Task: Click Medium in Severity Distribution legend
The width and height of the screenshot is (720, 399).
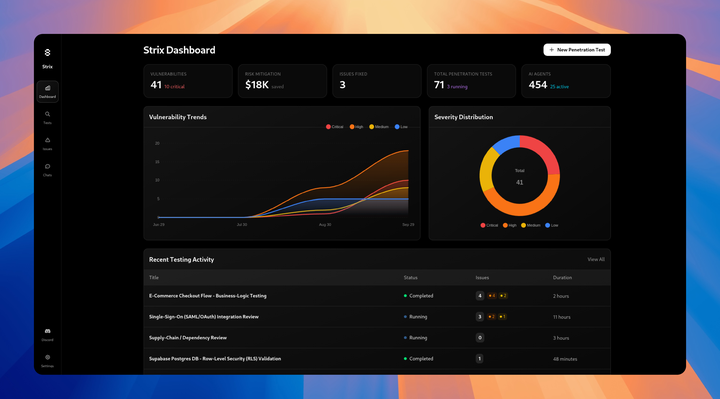Action: pyautogui.click(x=531, y=225)
